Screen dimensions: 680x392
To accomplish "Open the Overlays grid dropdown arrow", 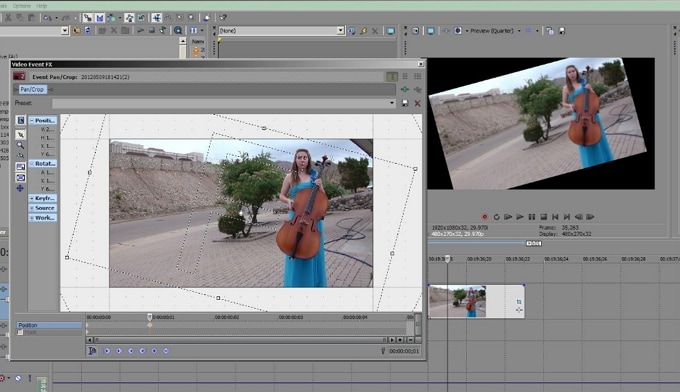I will pos(537,31).
